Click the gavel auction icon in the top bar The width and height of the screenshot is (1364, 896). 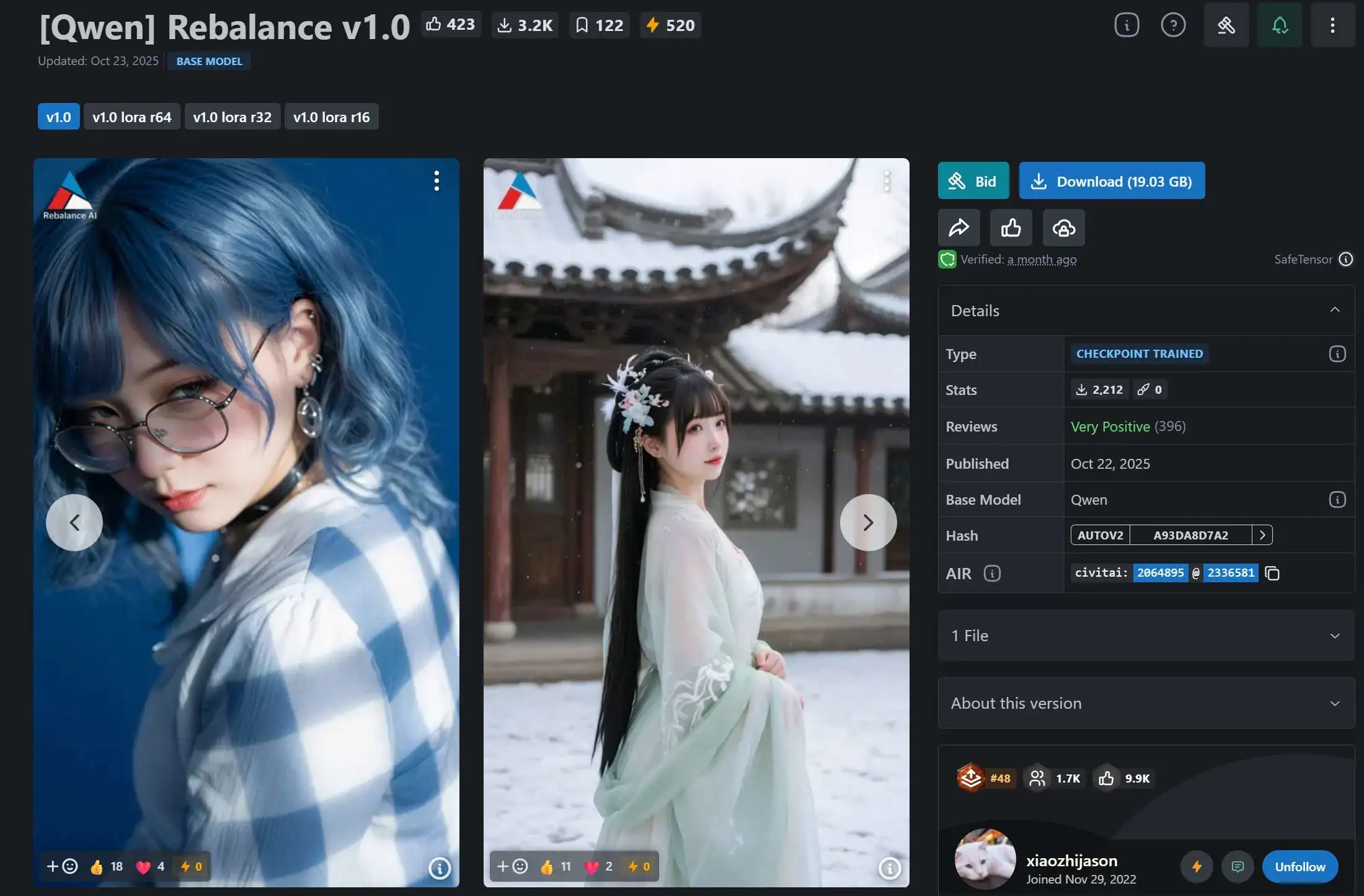pos(1226,25)
